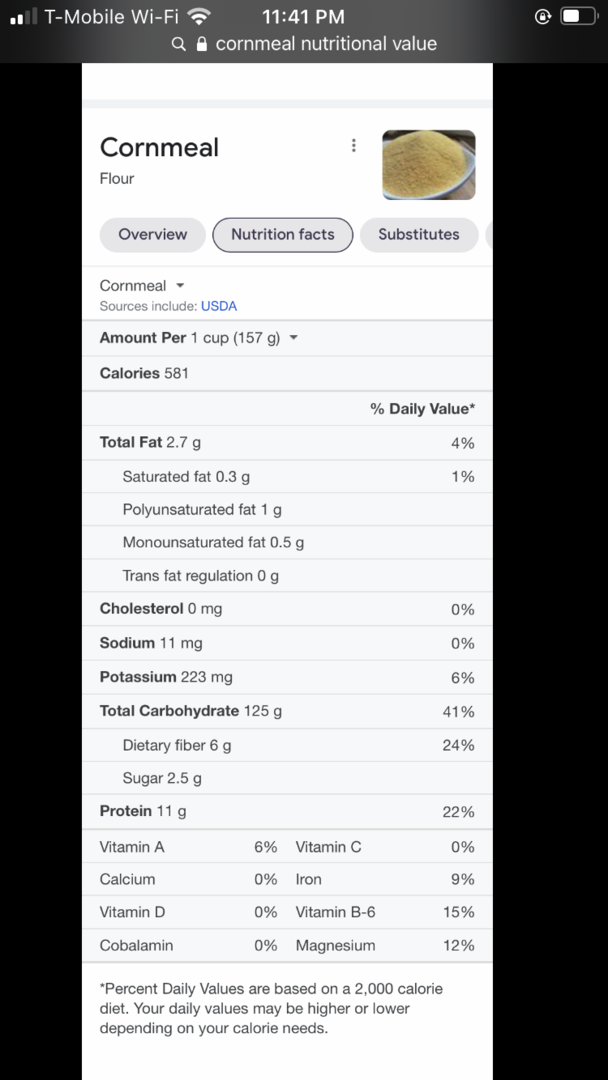This screenshot has width=608, height=1080.
Task: Tap the Calories 581 row
Action: click(x=288, y=373)
